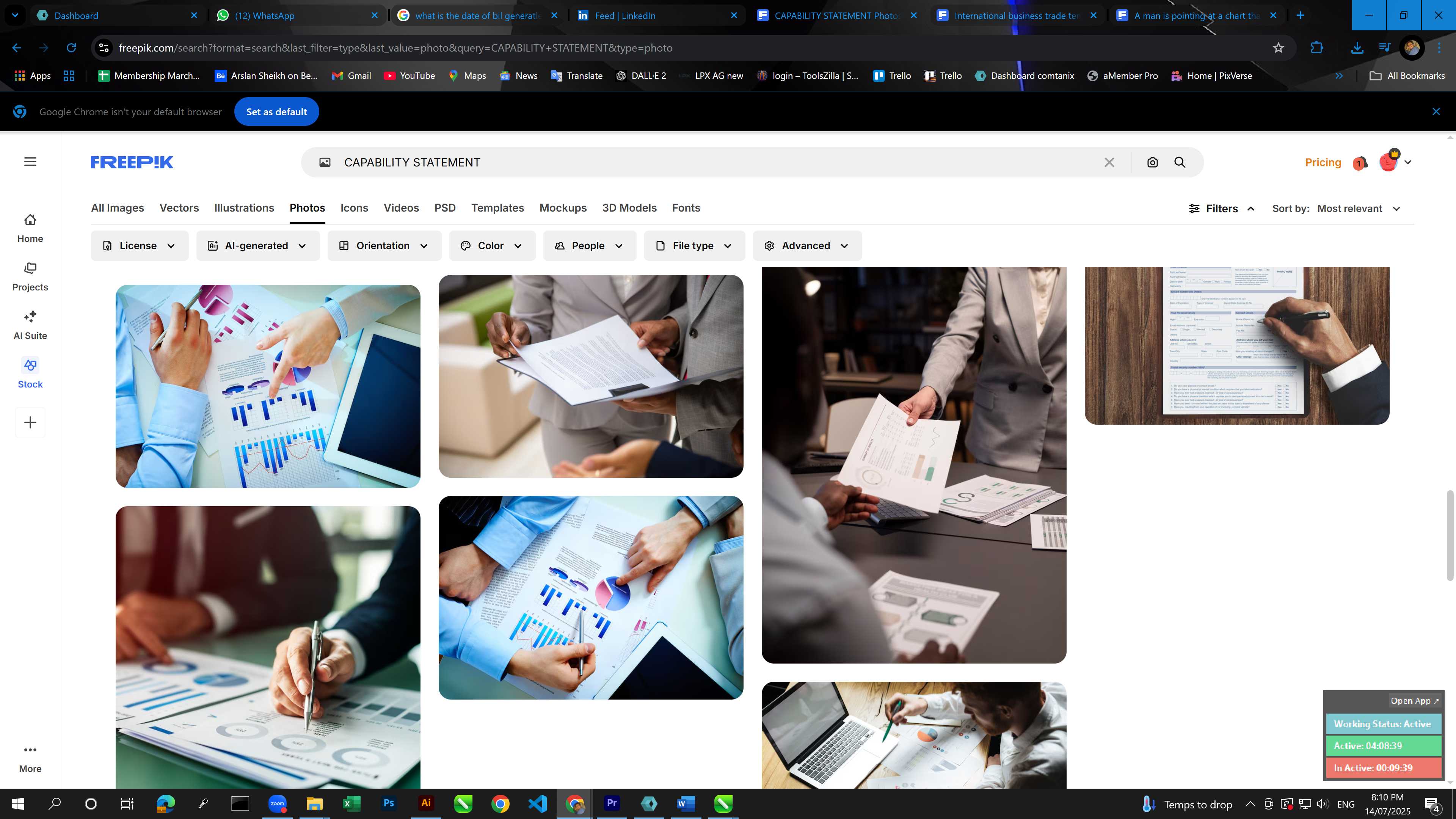Click the plus icon in the sidebar
1456x819 pixels.
(30, 422)
